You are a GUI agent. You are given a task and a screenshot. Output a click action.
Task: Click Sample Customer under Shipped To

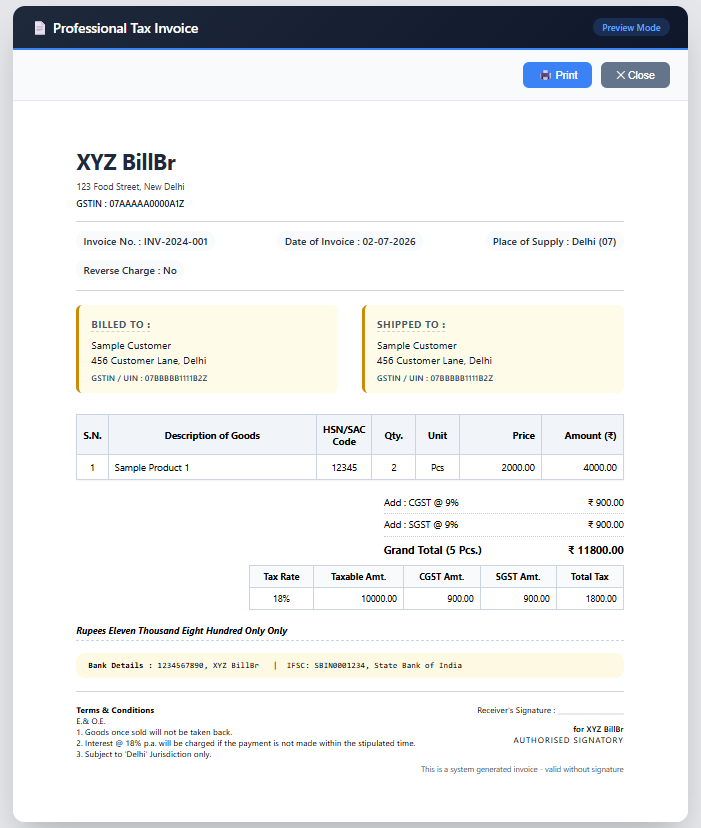pos(417,346)
